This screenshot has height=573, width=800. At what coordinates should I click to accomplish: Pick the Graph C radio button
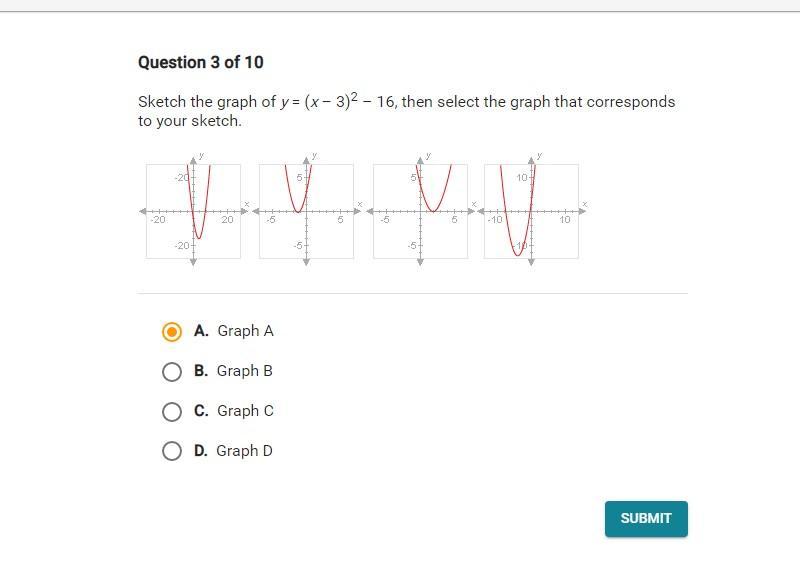coord(172,411)
